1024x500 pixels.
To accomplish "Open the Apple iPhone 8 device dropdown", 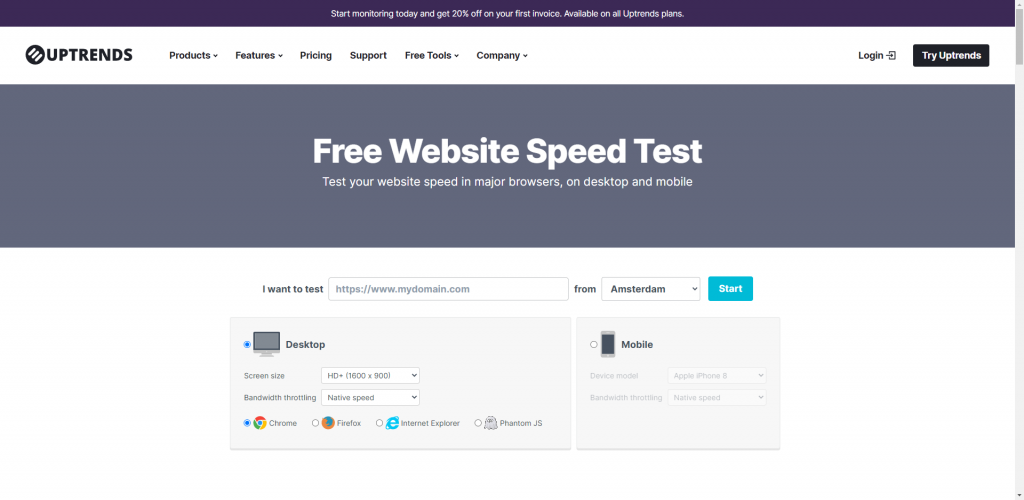I will (716, 375).
